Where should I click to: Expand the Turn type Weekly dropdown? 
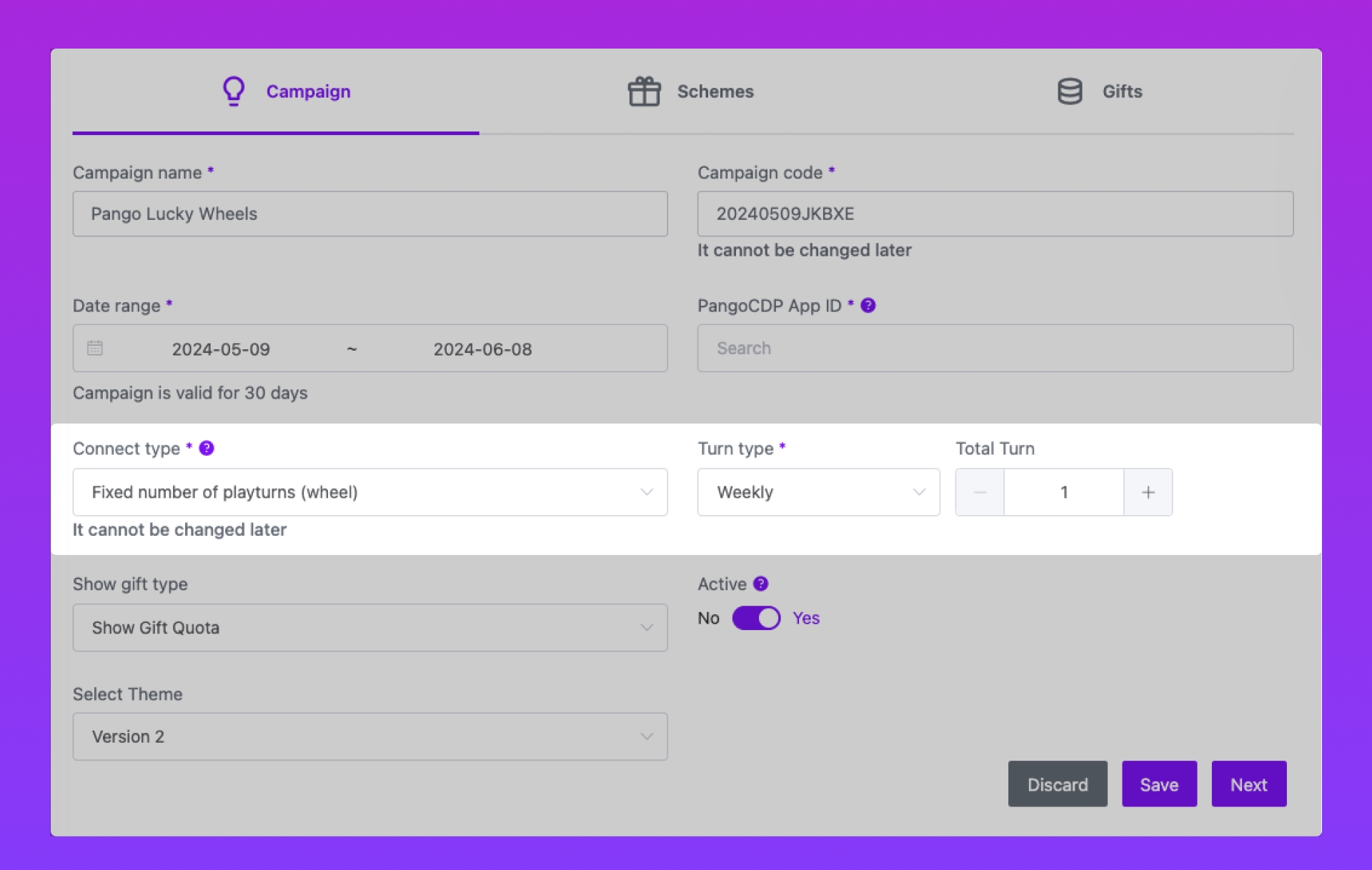click(x=818, y=492)
